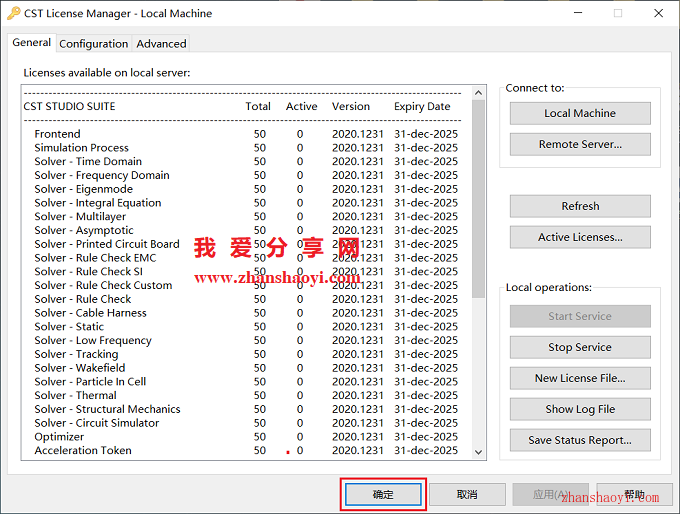
Task: Click Save Status Report... button
Action: point(580,440)
